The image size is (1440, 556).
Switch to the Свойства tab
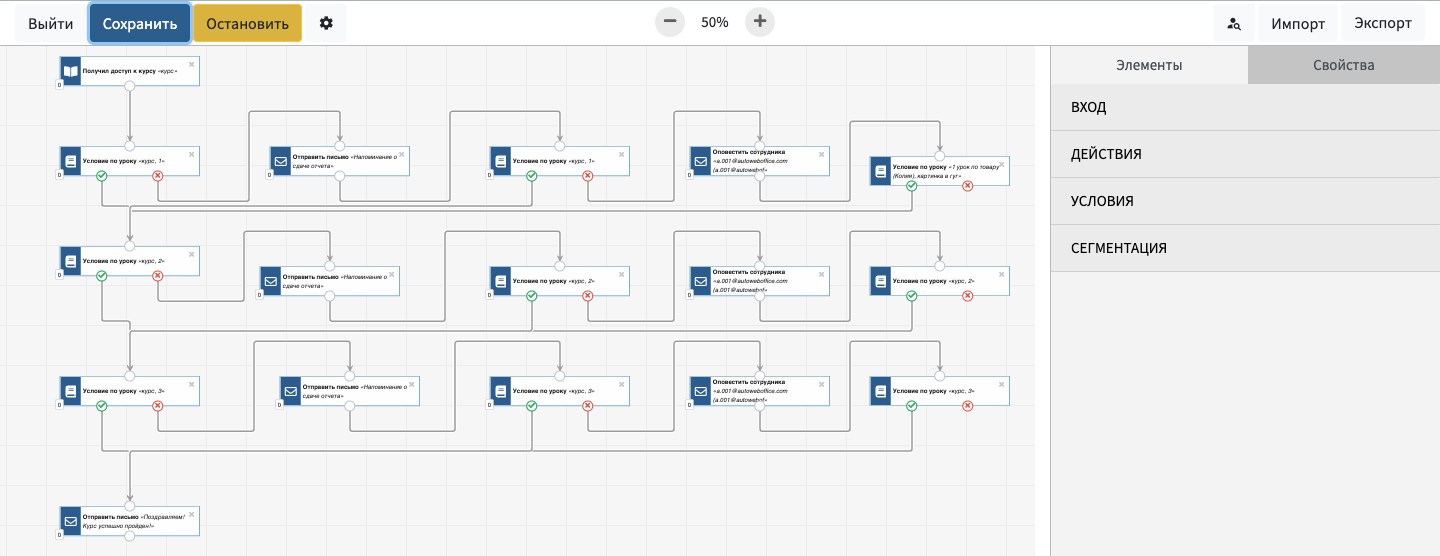pyautogui.click(x=1343, y=65)
